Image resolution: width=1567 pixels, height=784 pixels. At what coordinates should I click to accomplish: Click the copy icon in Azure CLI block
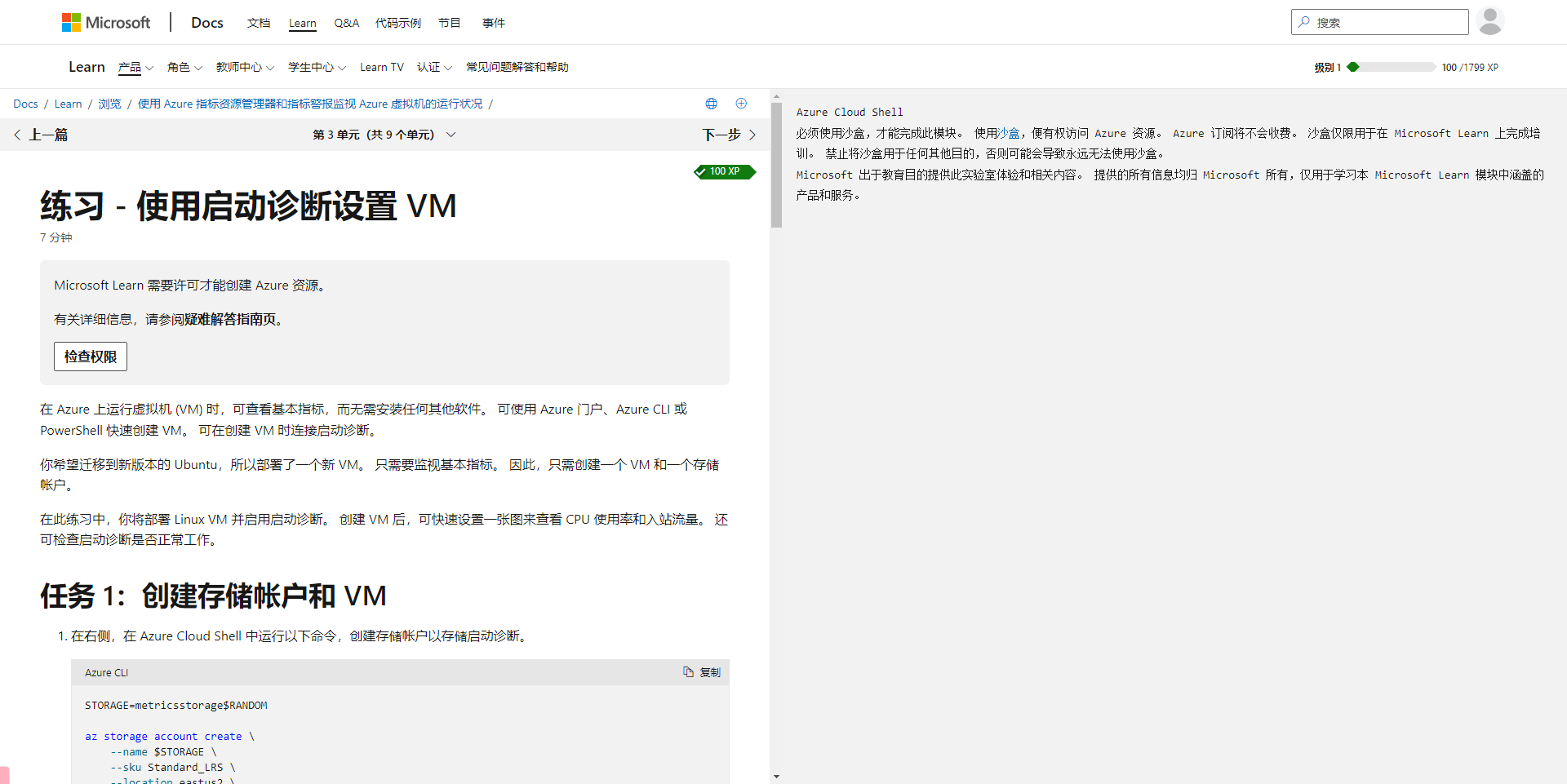click(688, 672)
